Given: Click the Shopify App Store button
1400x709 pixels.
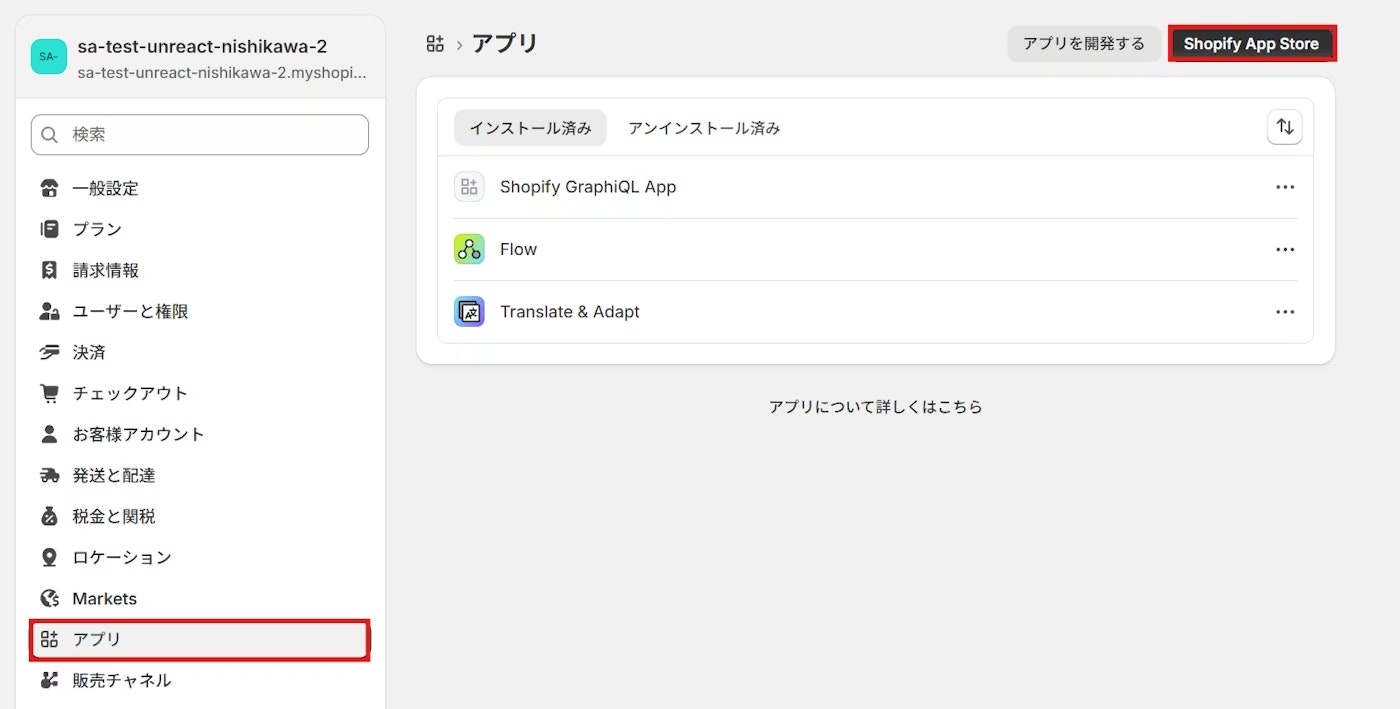Looking at the screenshot, I should (x=1252, y=43).
